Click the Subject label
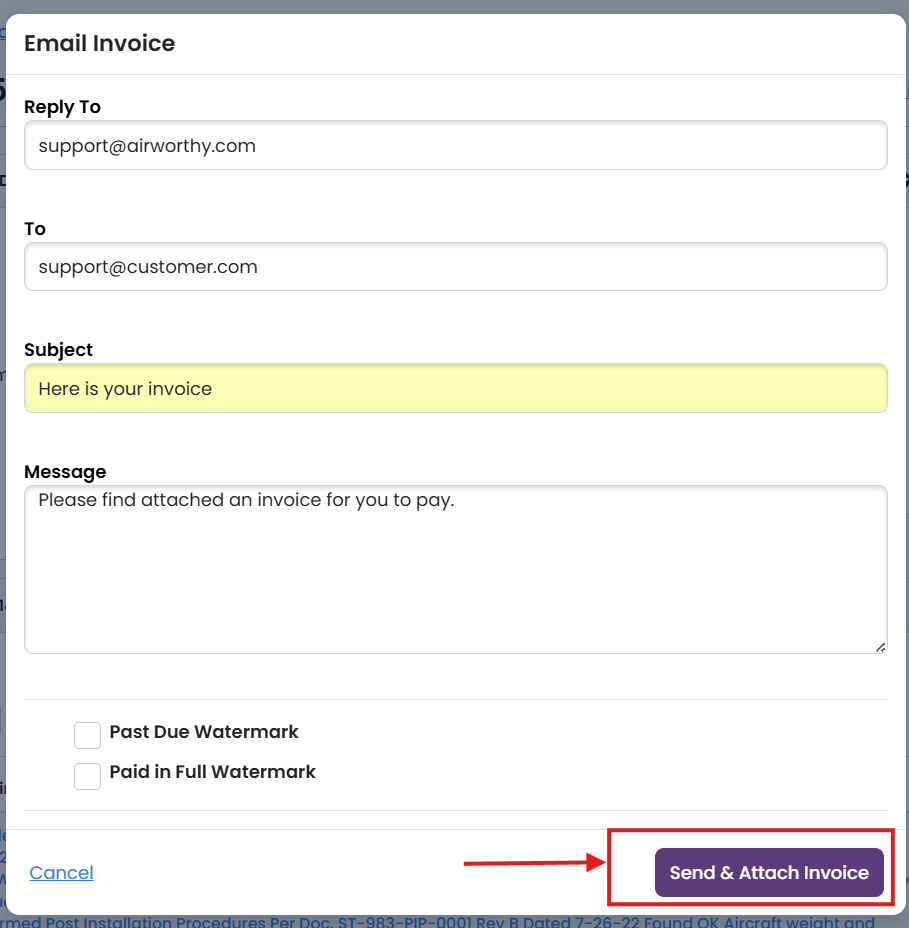The height and width of the screenshot is (928, 909). point(58,350)
